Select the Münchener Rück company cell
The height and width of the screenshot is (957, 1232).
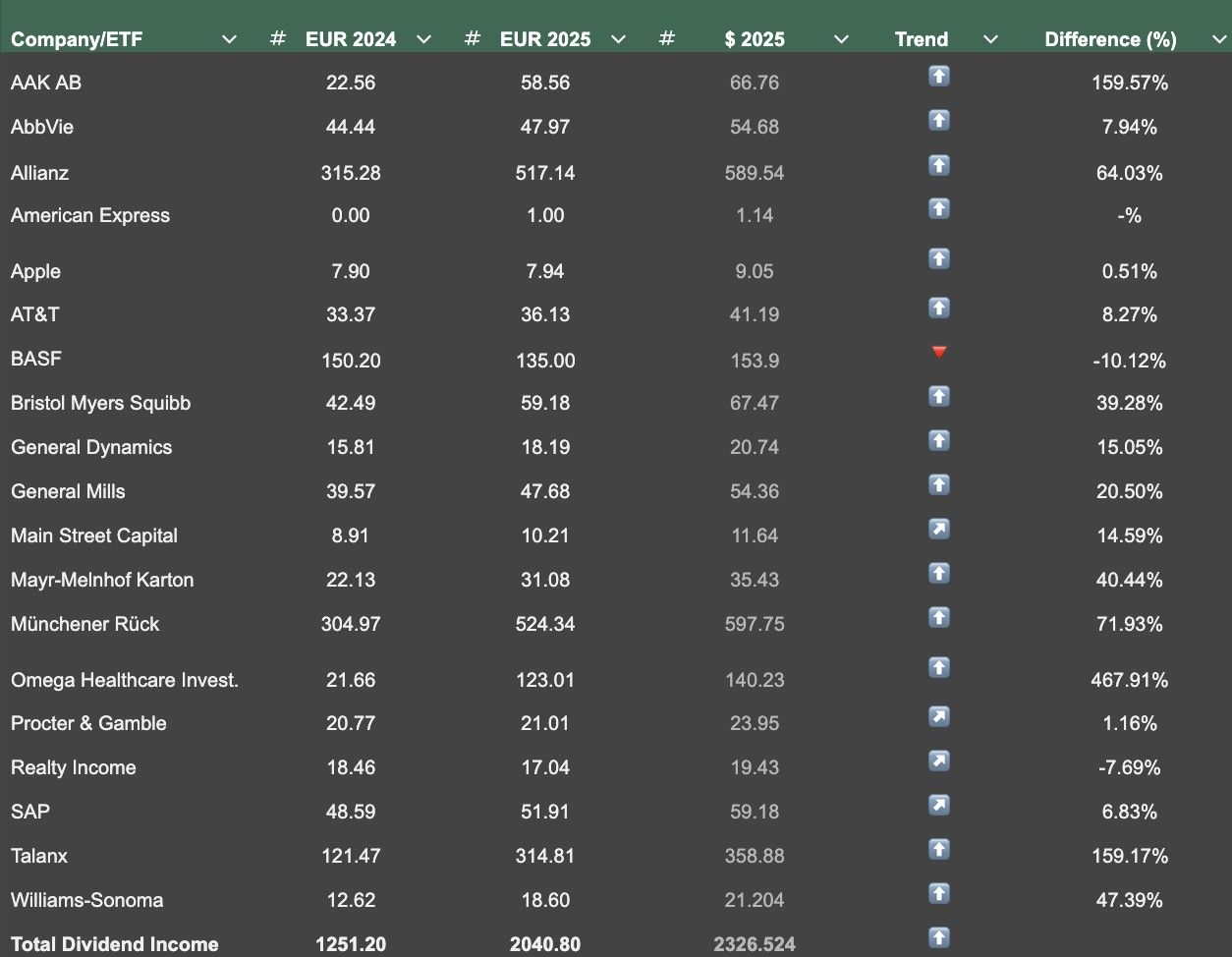(x=85, y=624)
